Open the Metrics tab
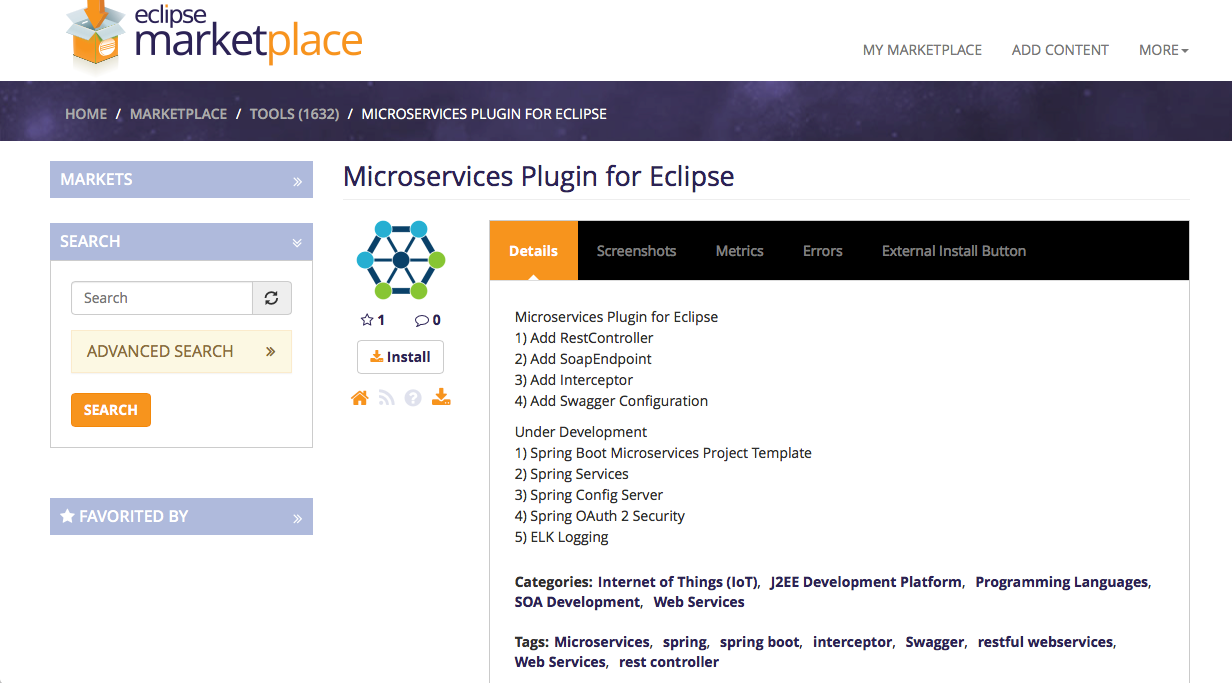Image resolution: width=1232 pixels, height=683 pixels. [x=740, y=250]
